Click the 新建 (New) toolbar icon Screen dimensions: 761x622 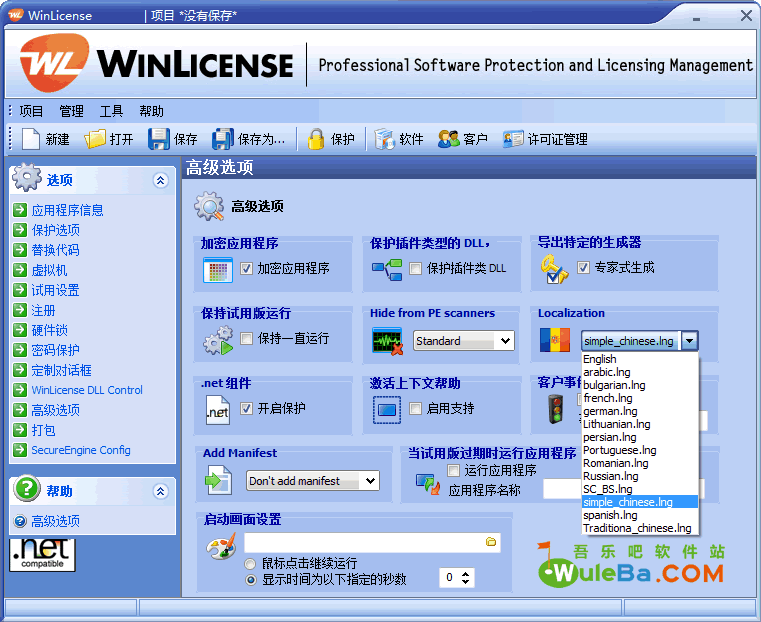[x=31, y=139]
